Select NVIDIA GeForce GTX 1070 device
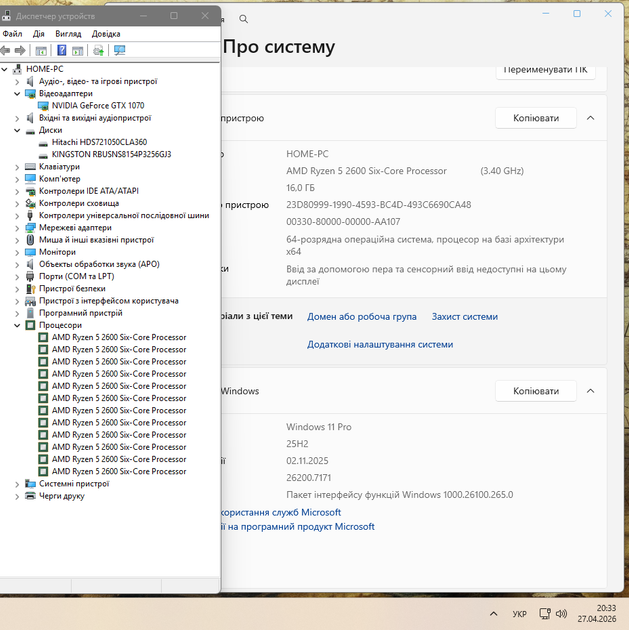 pos(98,106)
